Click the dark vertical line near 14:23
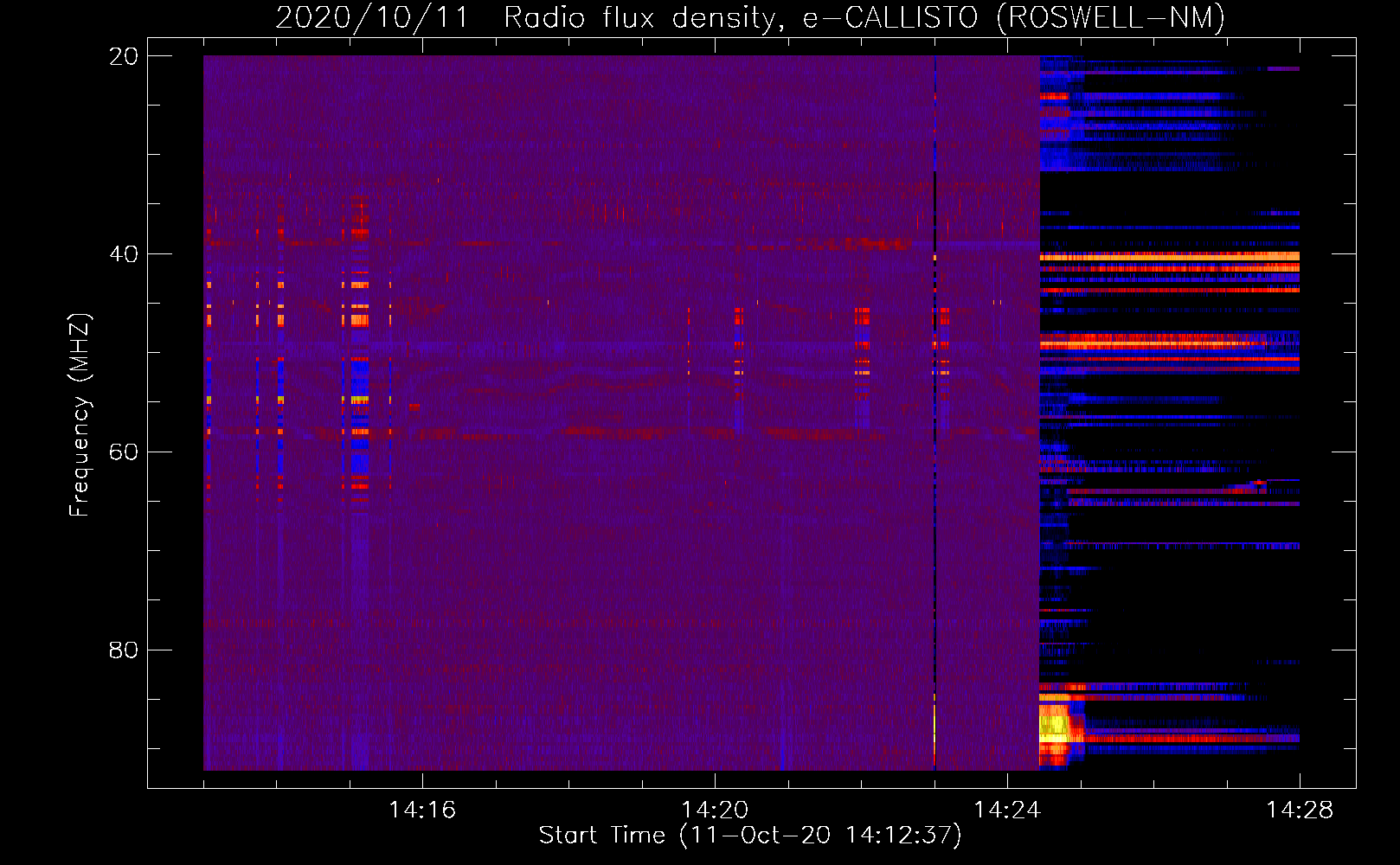This screenshot has width=1400, height=865. [x=934, y=413]
